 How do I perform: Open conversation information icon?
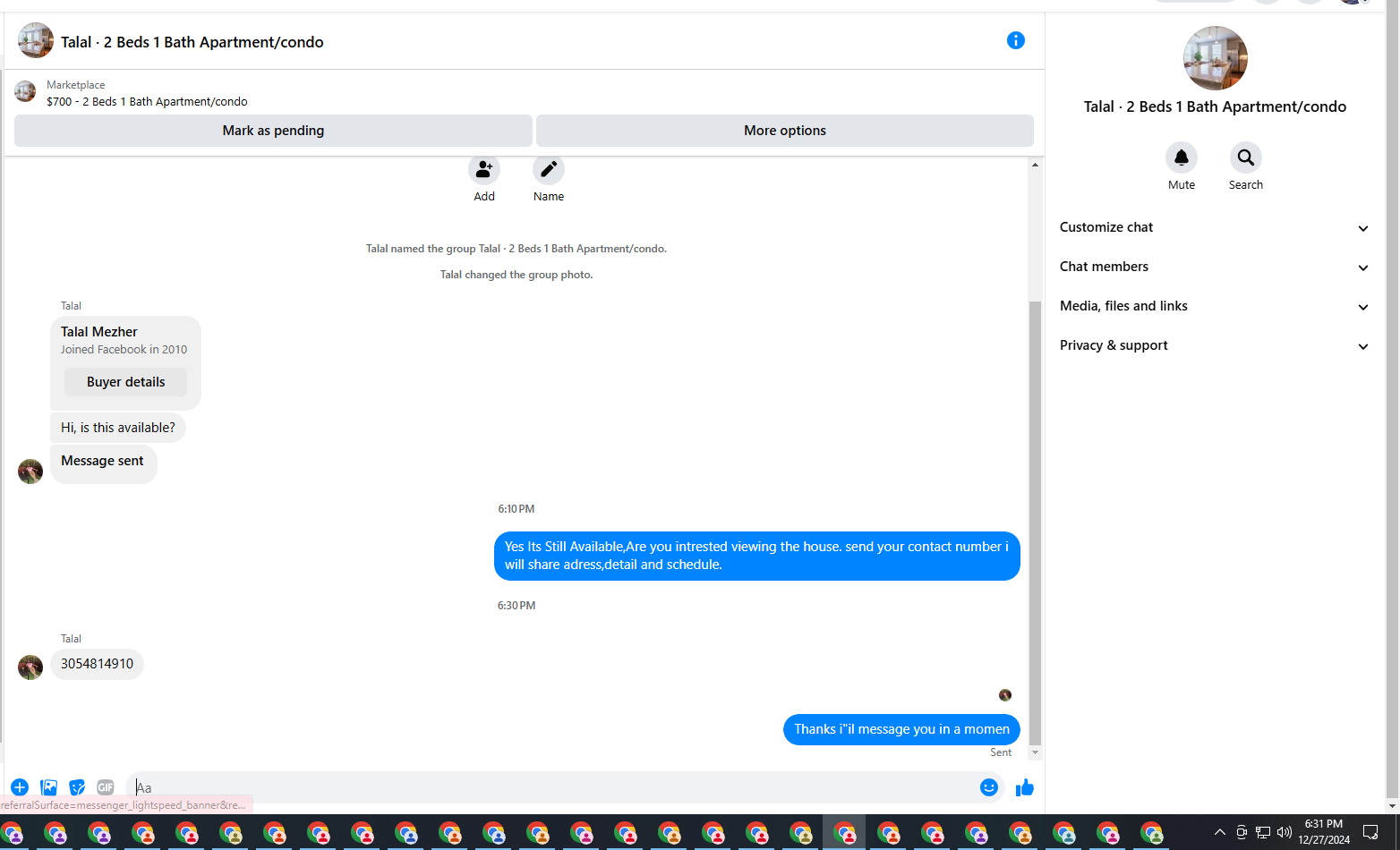tap(1015, 40)
